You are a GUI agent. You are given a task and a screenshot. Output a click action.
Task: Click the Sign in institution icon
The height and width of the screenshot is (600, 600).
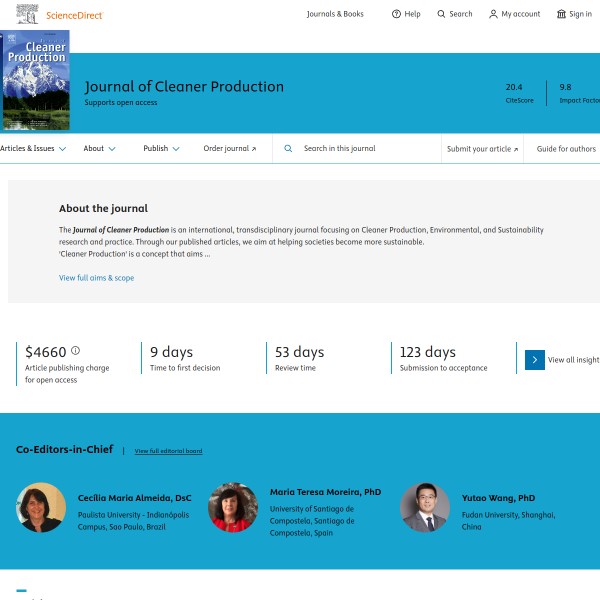tap(561, 14)
